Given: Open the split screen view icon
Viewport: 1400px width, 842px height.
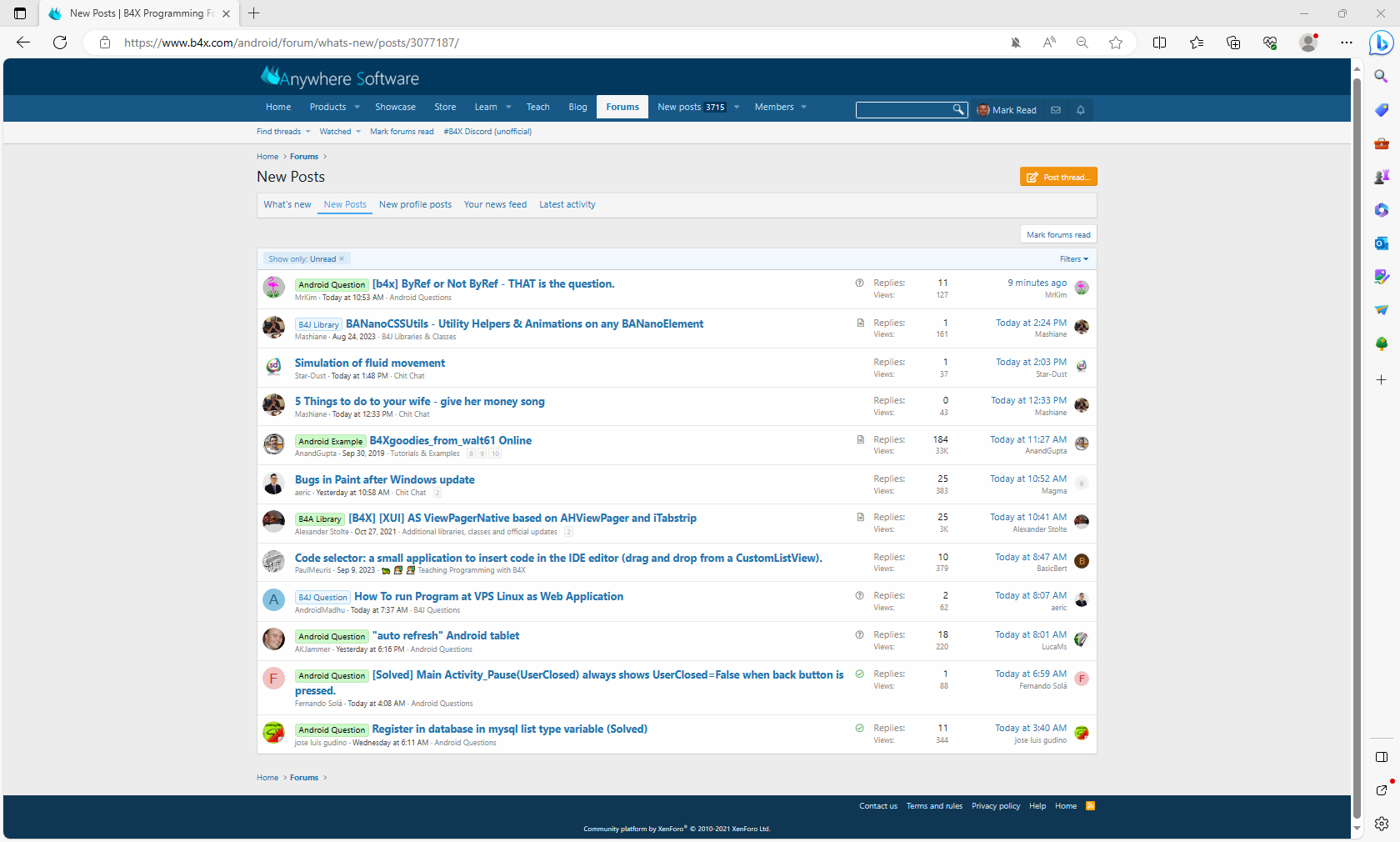Looking at the screenshot, I should (x=1159, y=43).
